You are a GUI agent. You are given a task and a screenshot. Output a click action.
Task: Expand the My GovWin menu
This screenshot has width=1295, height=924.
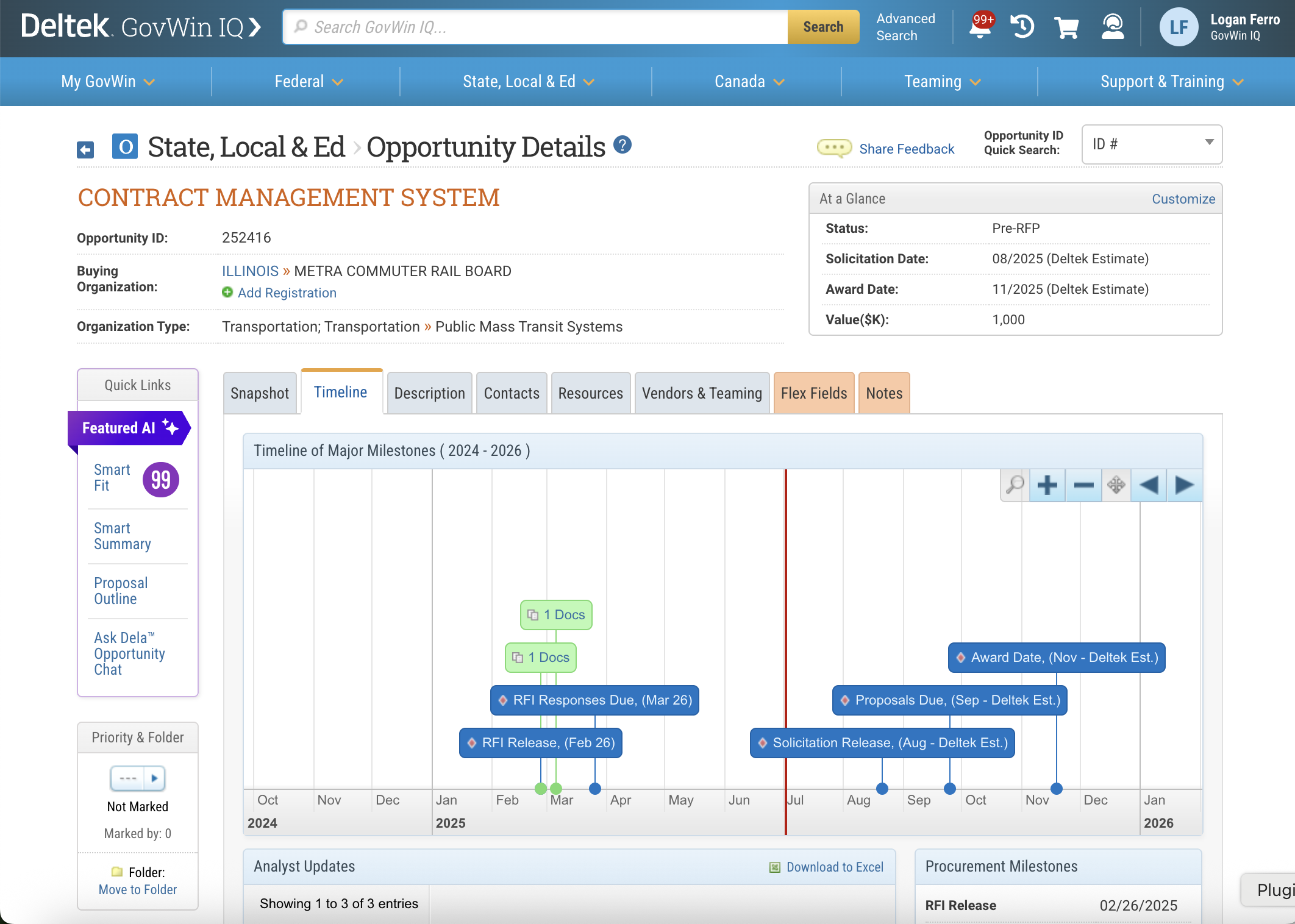[x=108, y=82]
